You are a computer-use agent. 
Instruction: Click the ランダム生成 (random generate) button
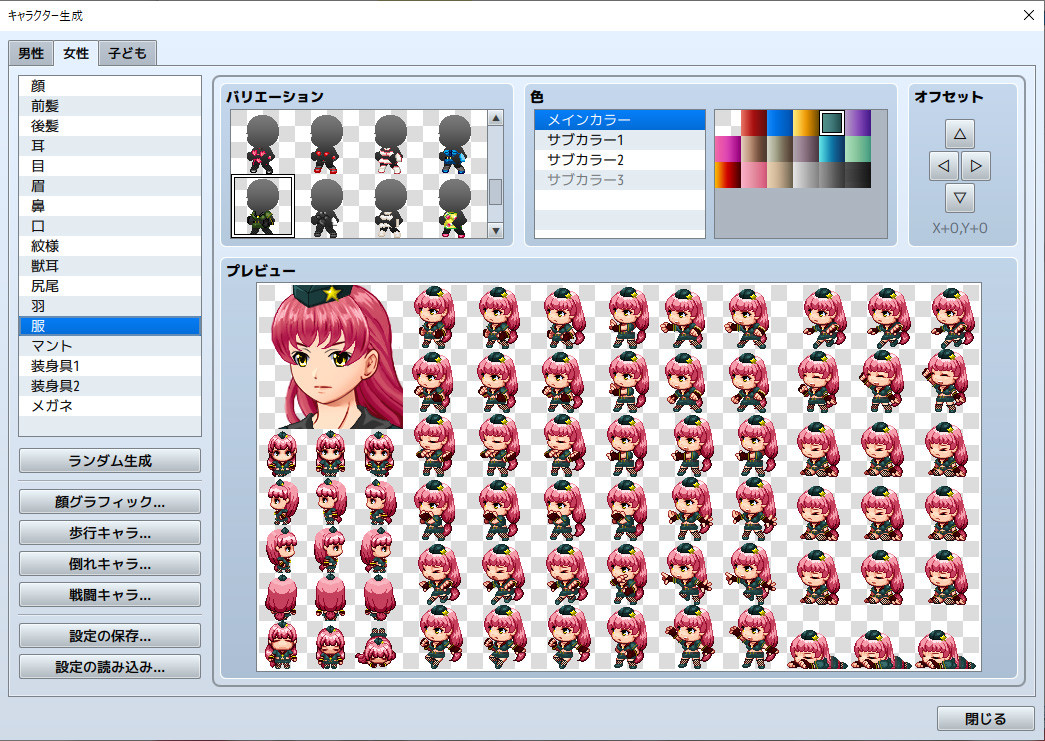(109, 461)
